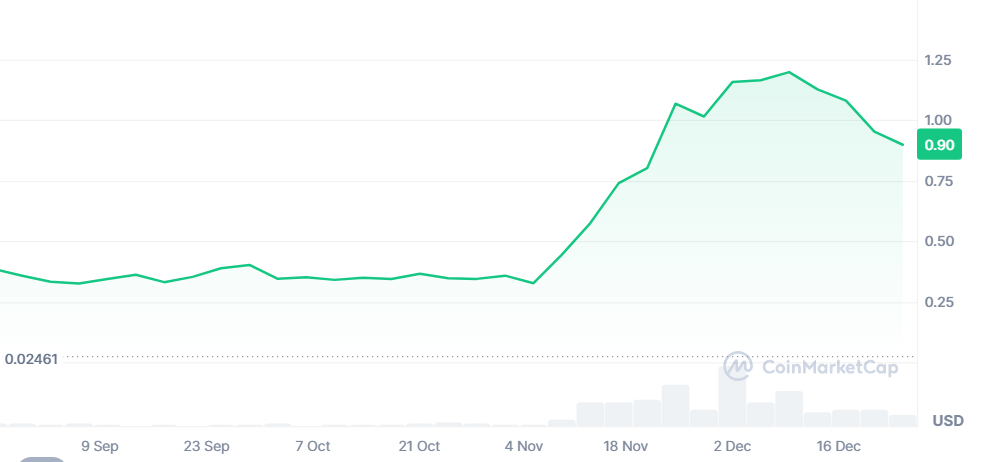Click the 1.00 price axis label
Image resolution: width=988 pixels, height=462 pixels.
938,120
